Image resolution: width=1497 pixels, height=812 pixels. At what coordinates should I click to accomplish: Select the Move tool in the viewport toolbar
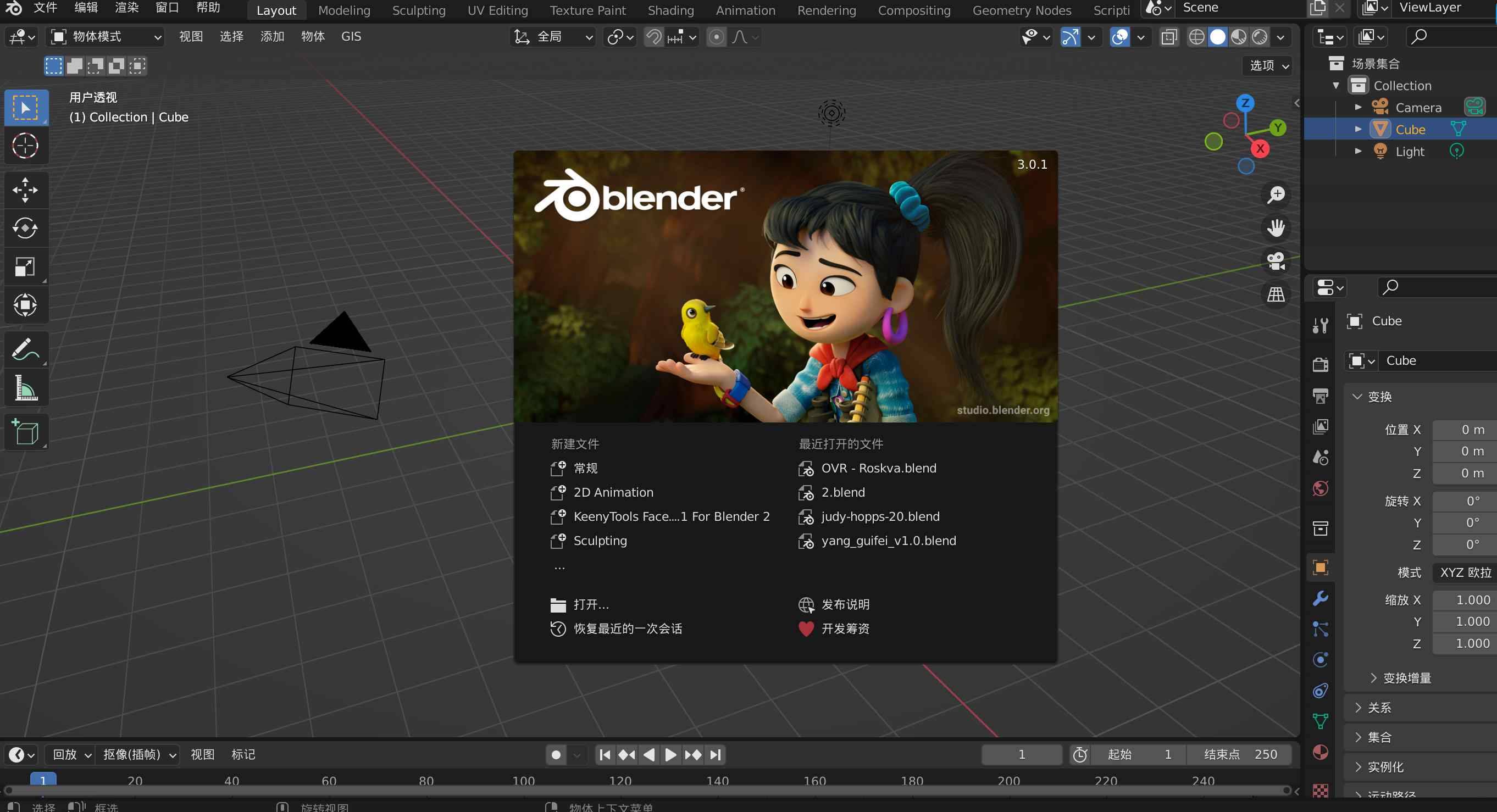coord(26,190)
